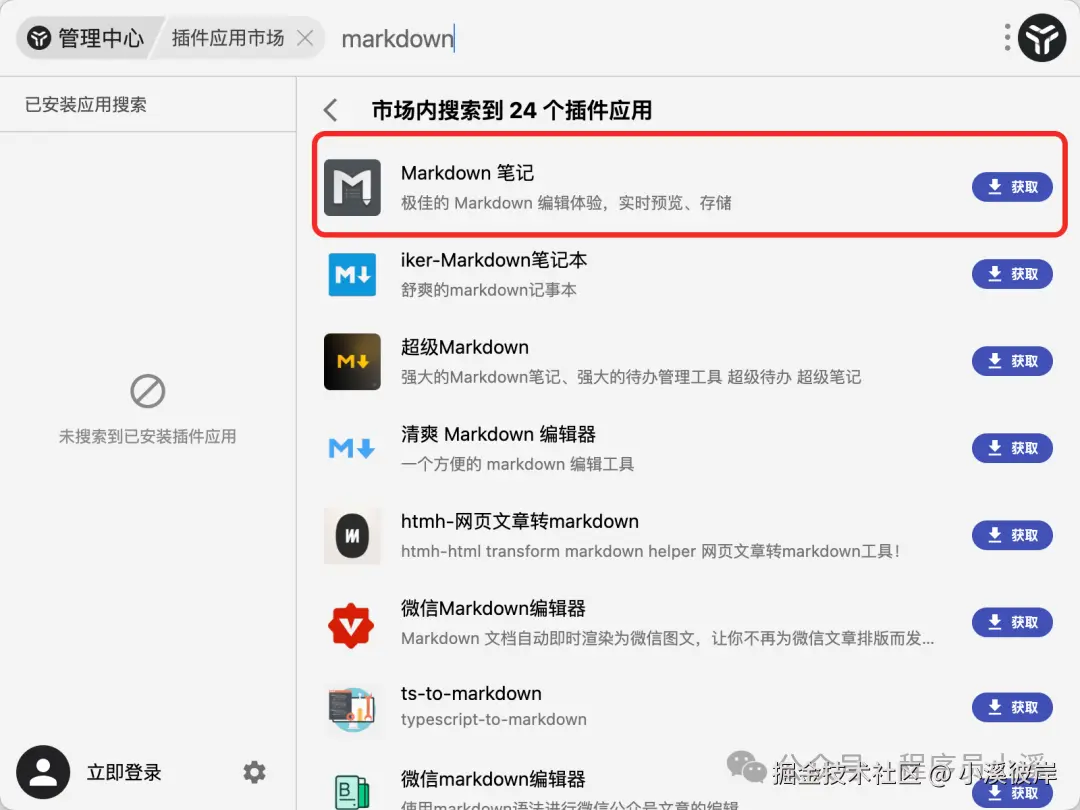The height and width of the screenshot is (810, 1080).
Task: Get the iker-Markdown笔记本 plugin
Action: [1012, 274]
